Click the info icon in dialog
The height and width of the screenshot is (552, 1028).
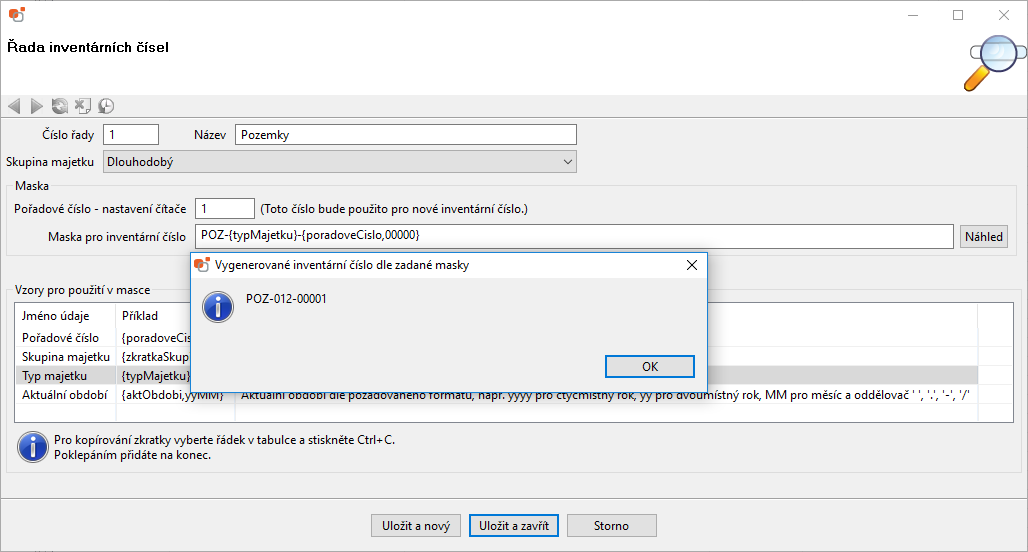click(x=218, y=307)
